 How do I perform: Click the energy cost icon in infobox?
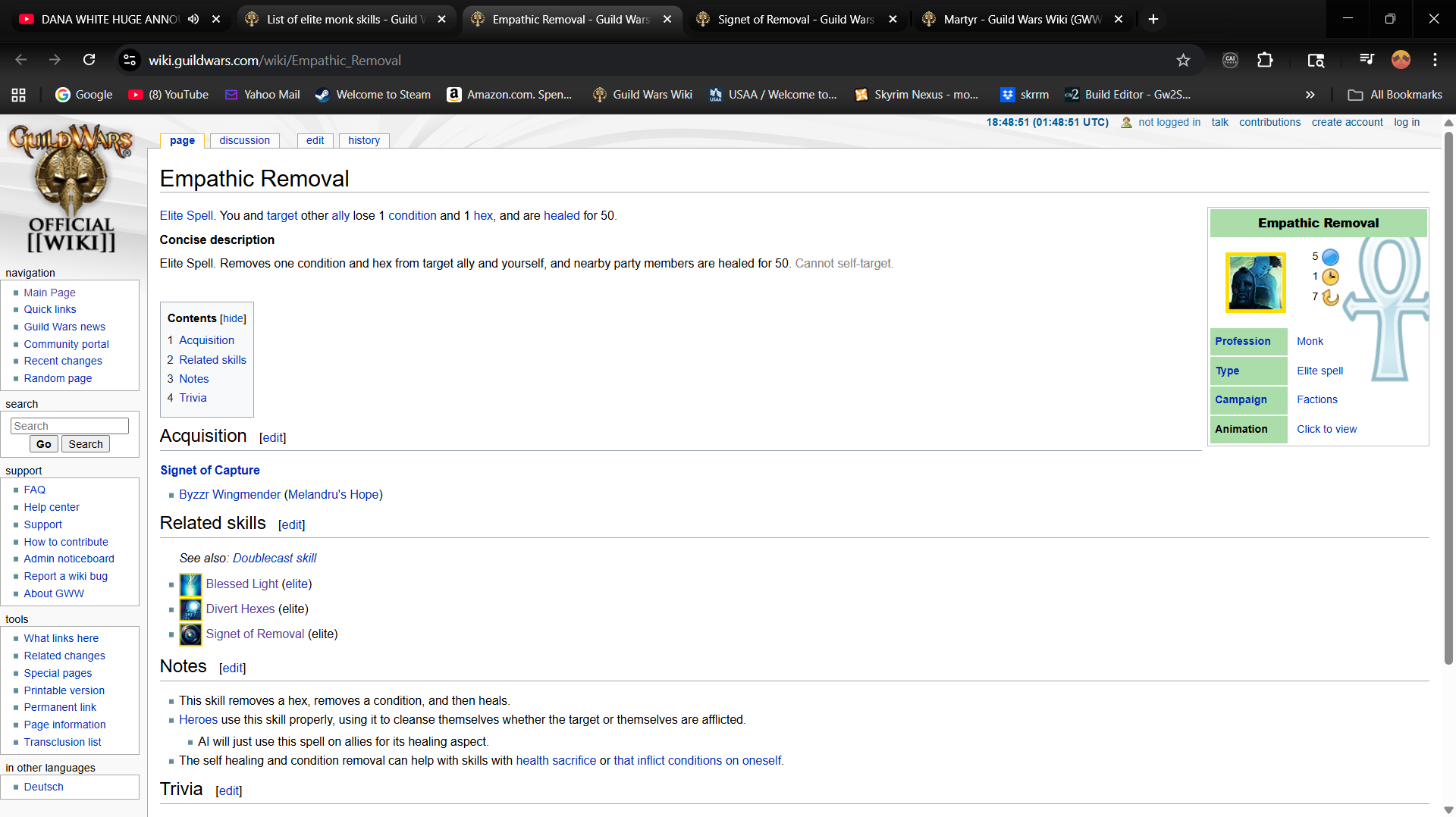click(1330, 257)
